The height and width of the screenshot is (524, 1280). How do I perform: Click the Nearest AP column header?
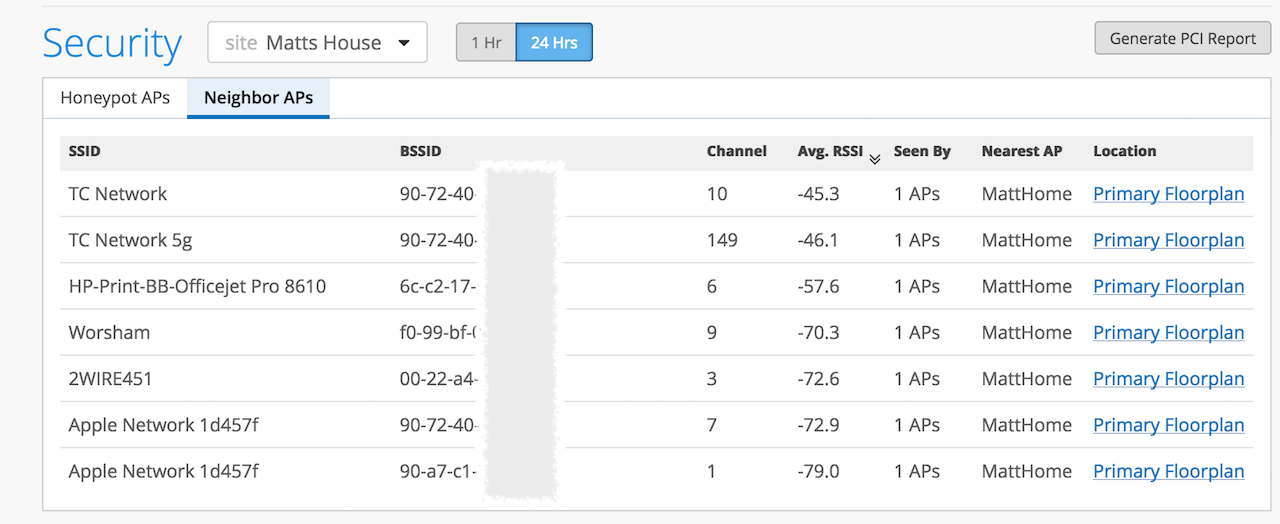(1021, 151)
